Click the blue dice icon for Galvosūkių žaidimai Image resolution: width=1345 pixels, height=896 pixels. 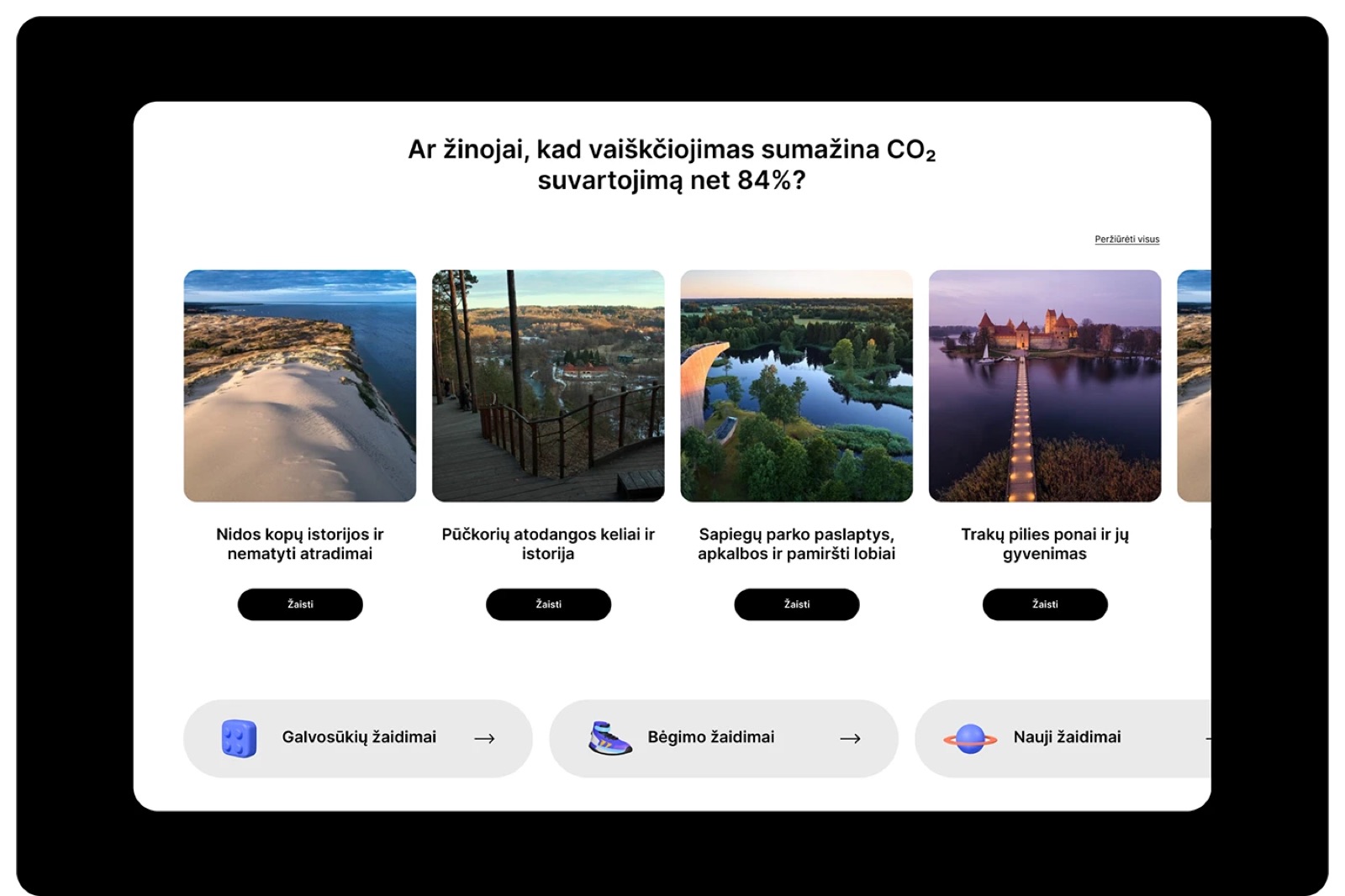coord(239,739)
